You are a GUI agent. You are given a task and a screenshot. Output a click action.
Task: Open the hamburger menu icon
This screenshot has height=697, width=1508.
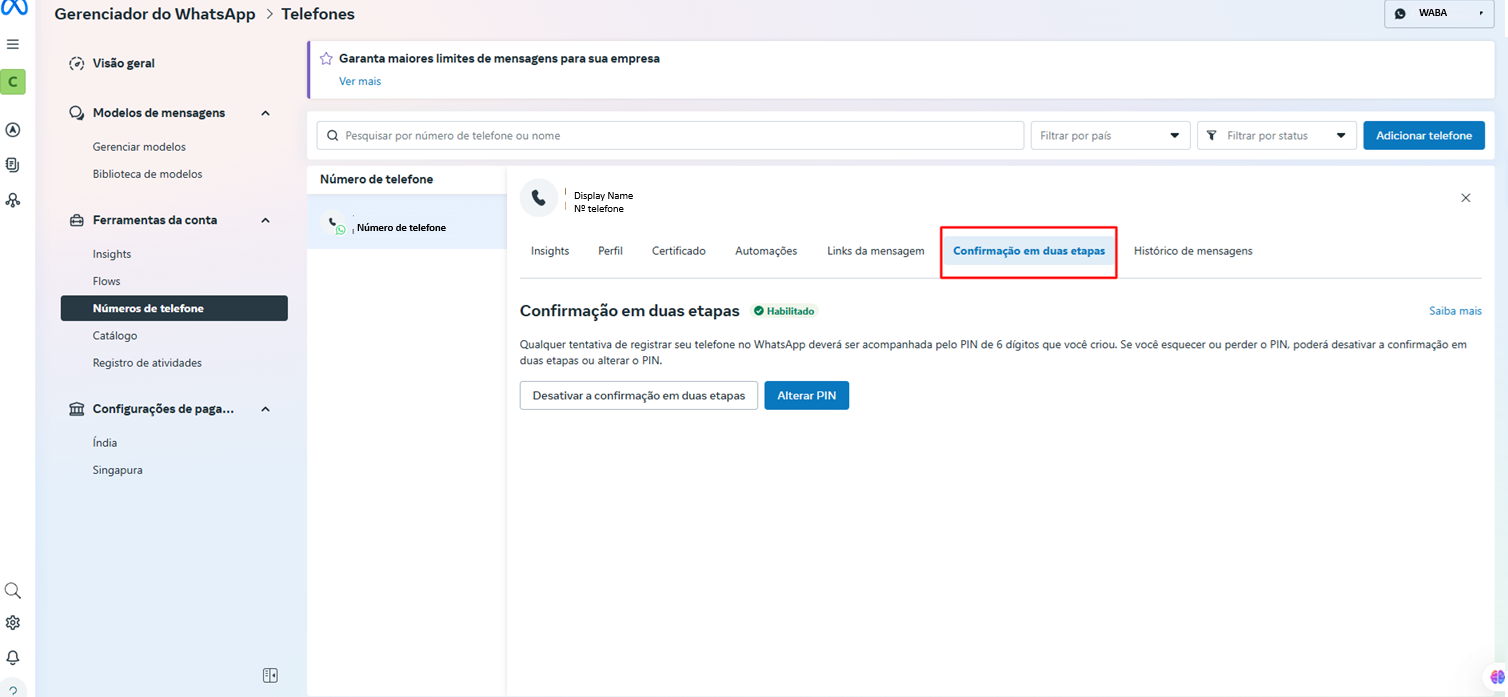[x=13, y=45]
